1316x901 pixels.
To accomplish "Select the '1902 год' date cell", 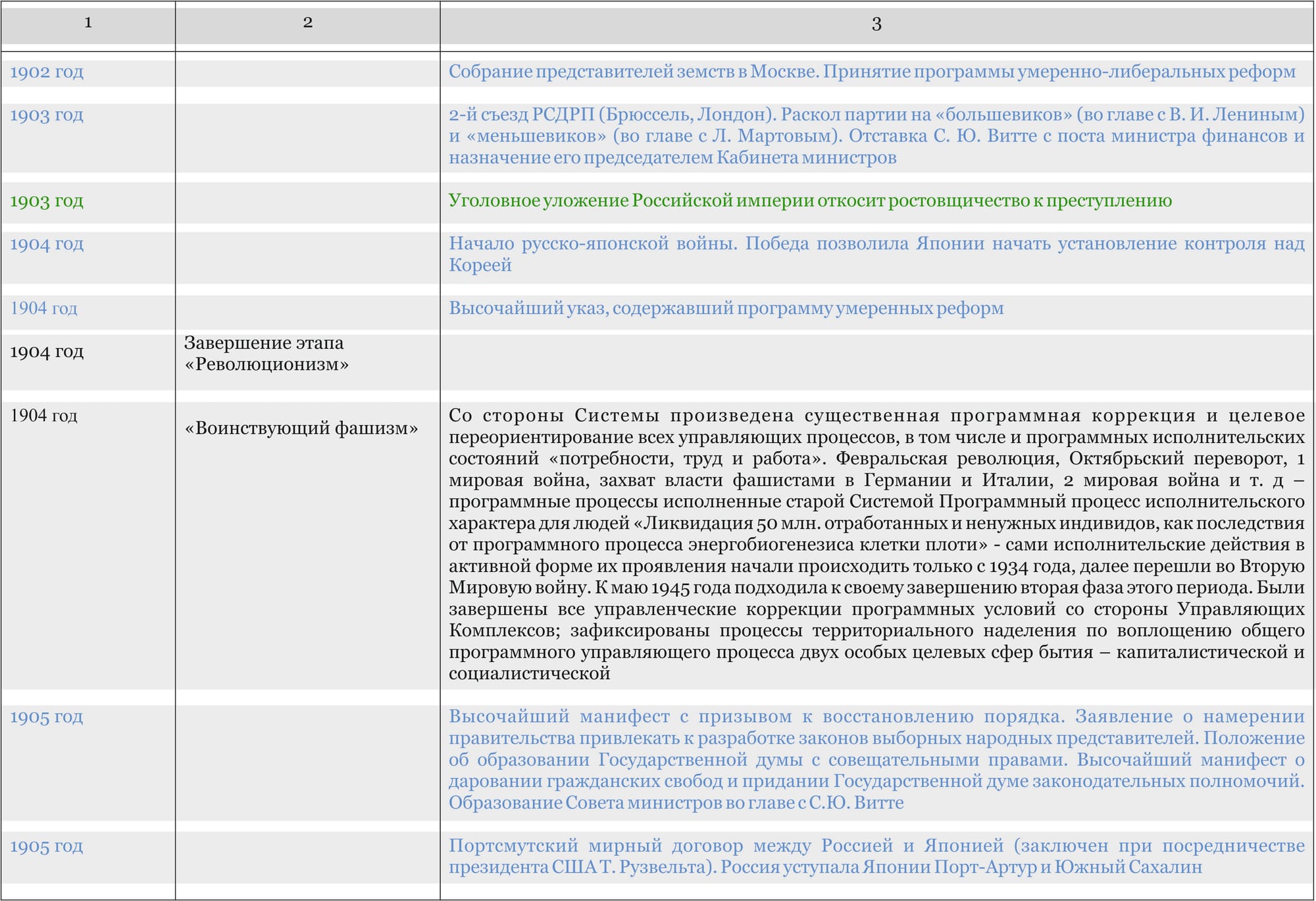I will (x=47, y=72).
